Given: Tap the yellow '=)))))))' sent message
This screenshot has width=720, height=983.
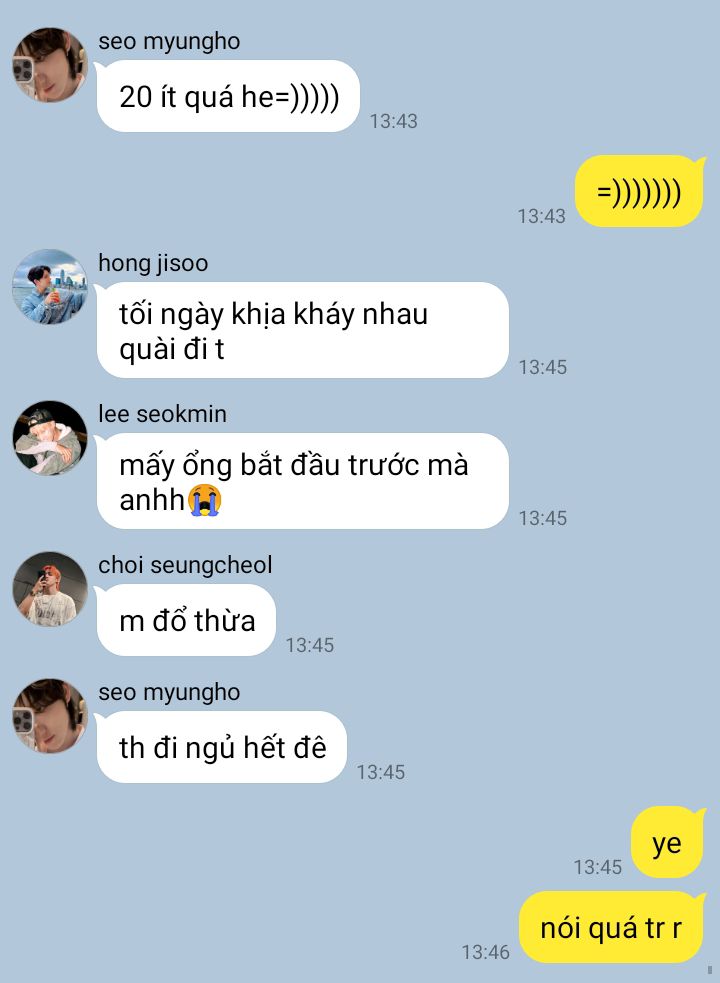Looking at the screenshot, I should pyautogui.click(x=639, y=191).
